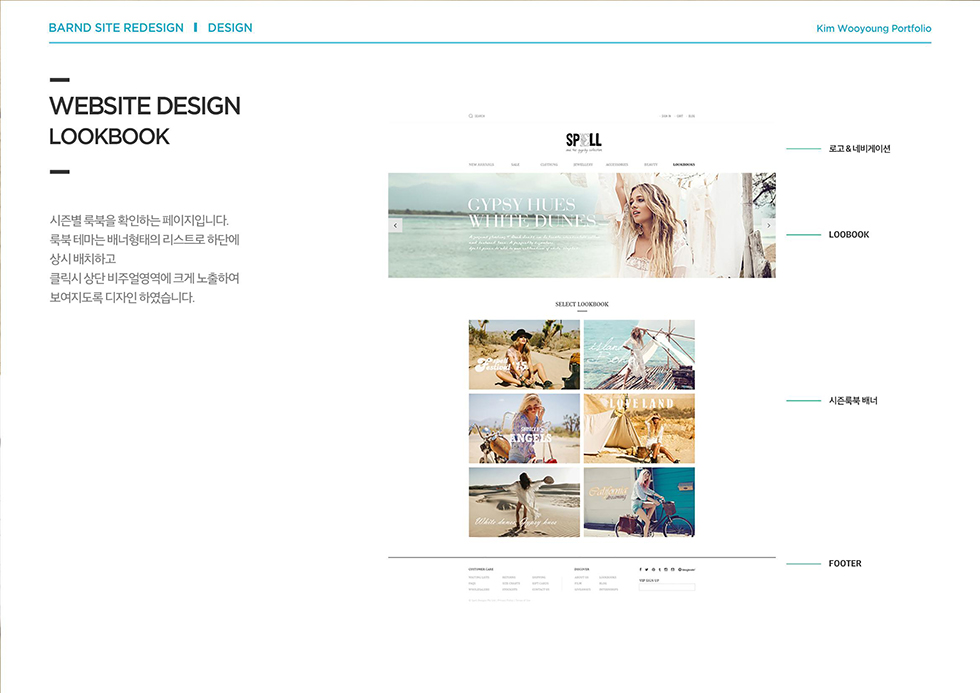Viewport: 980px width, 693px height.
Task: Open the CART link
Action: pos(680,116)
